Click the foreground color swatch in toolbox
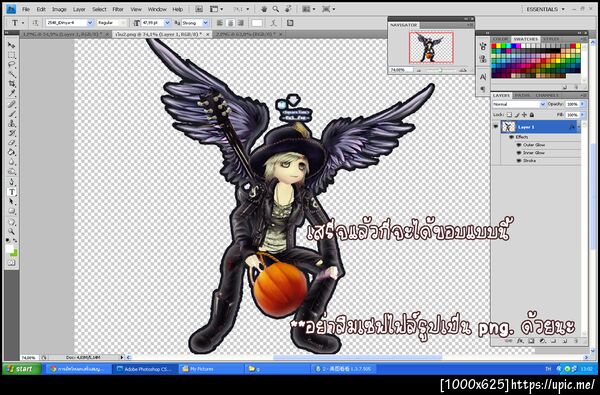This screenshot has width=600, height=395. (10, 249)
